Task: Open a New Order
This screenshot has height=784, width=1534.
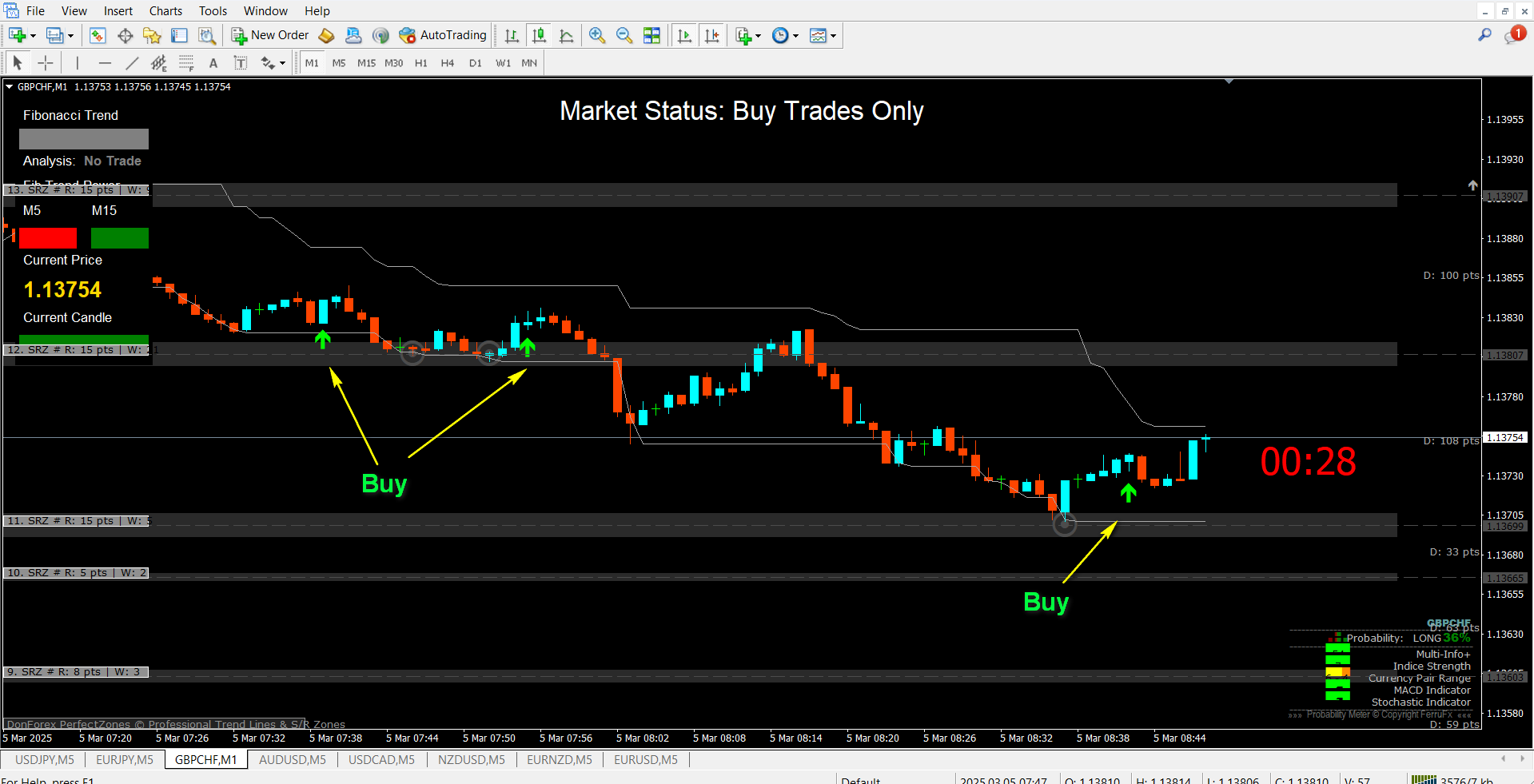Action: tap(269, 35)
